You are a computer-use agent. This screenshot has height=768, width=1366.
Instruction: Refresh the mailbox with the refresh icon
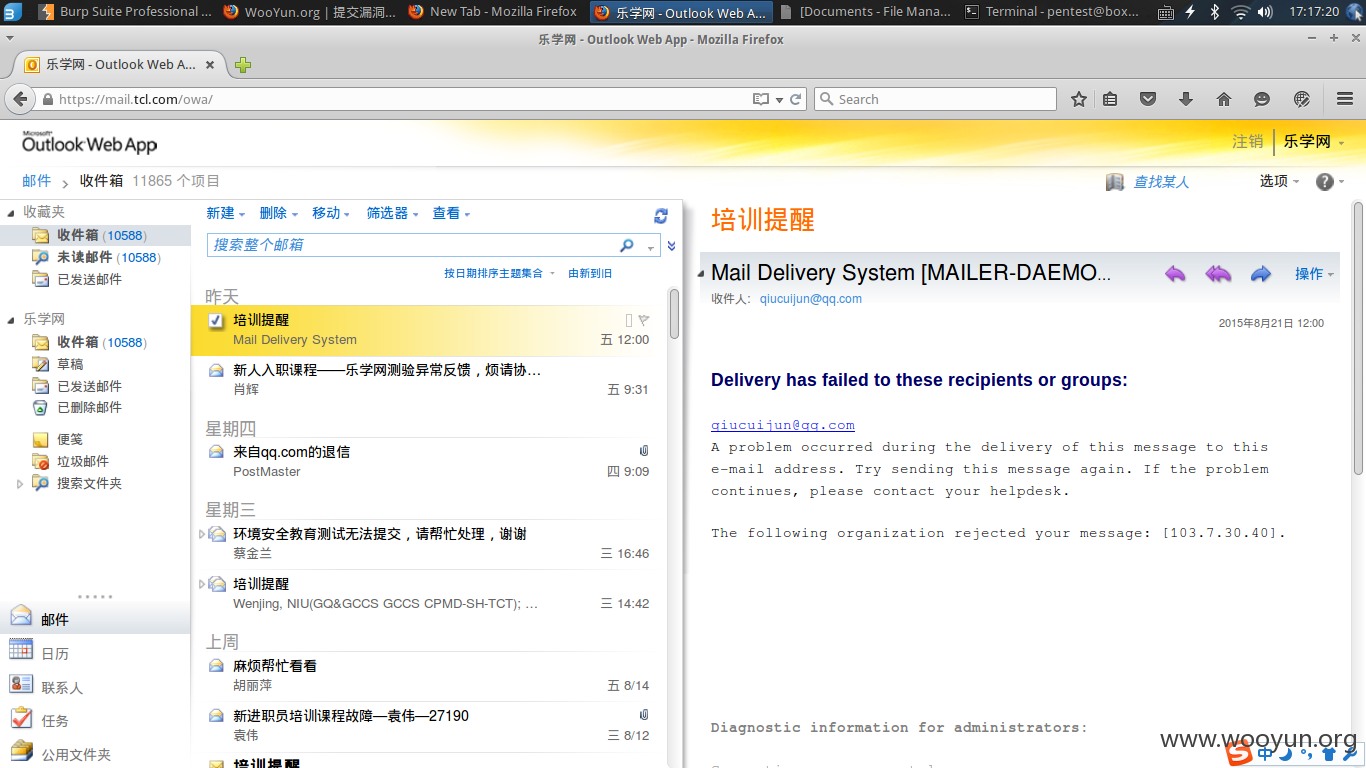click(x=660, y=216)
